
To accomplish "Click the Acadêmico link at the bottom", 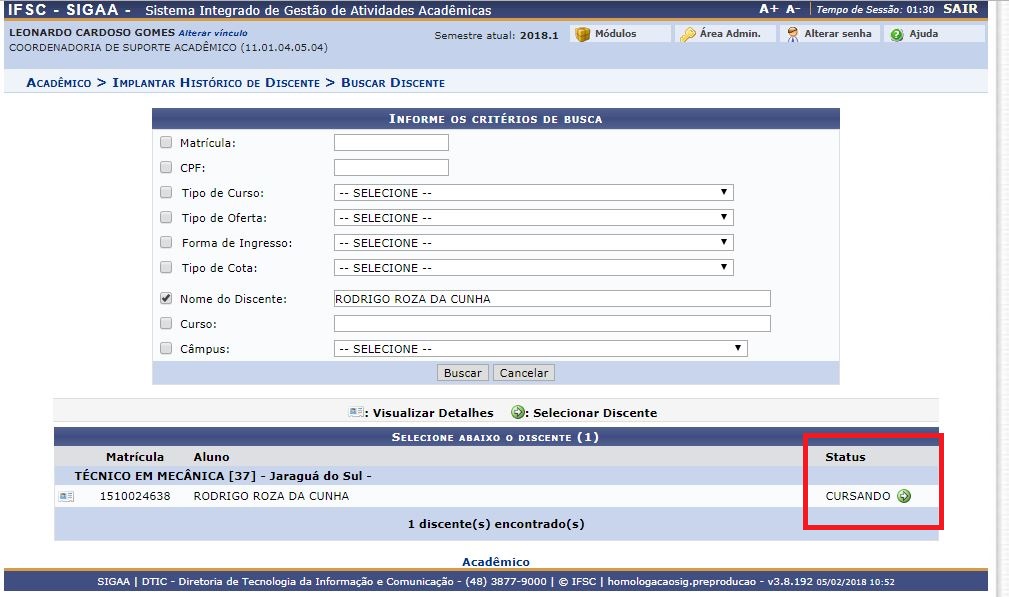I will tap(495, 562).
